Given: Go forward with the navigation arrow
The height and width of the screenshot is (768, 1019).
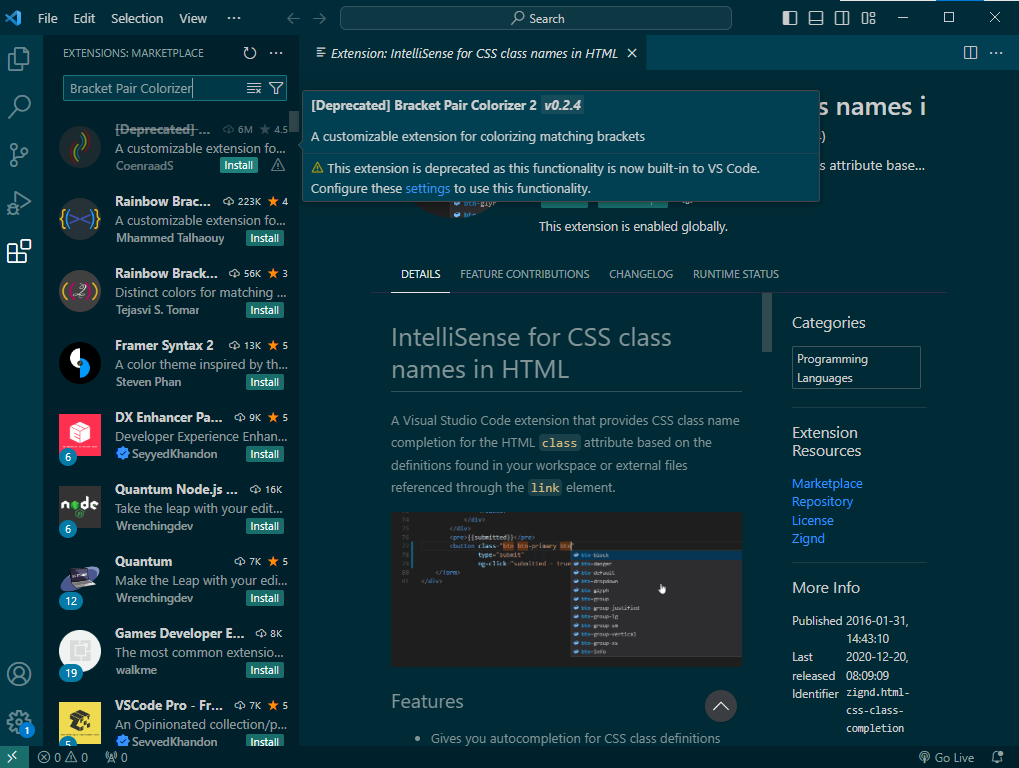Looking at the screenshot, I should click(x=320, y=18).
